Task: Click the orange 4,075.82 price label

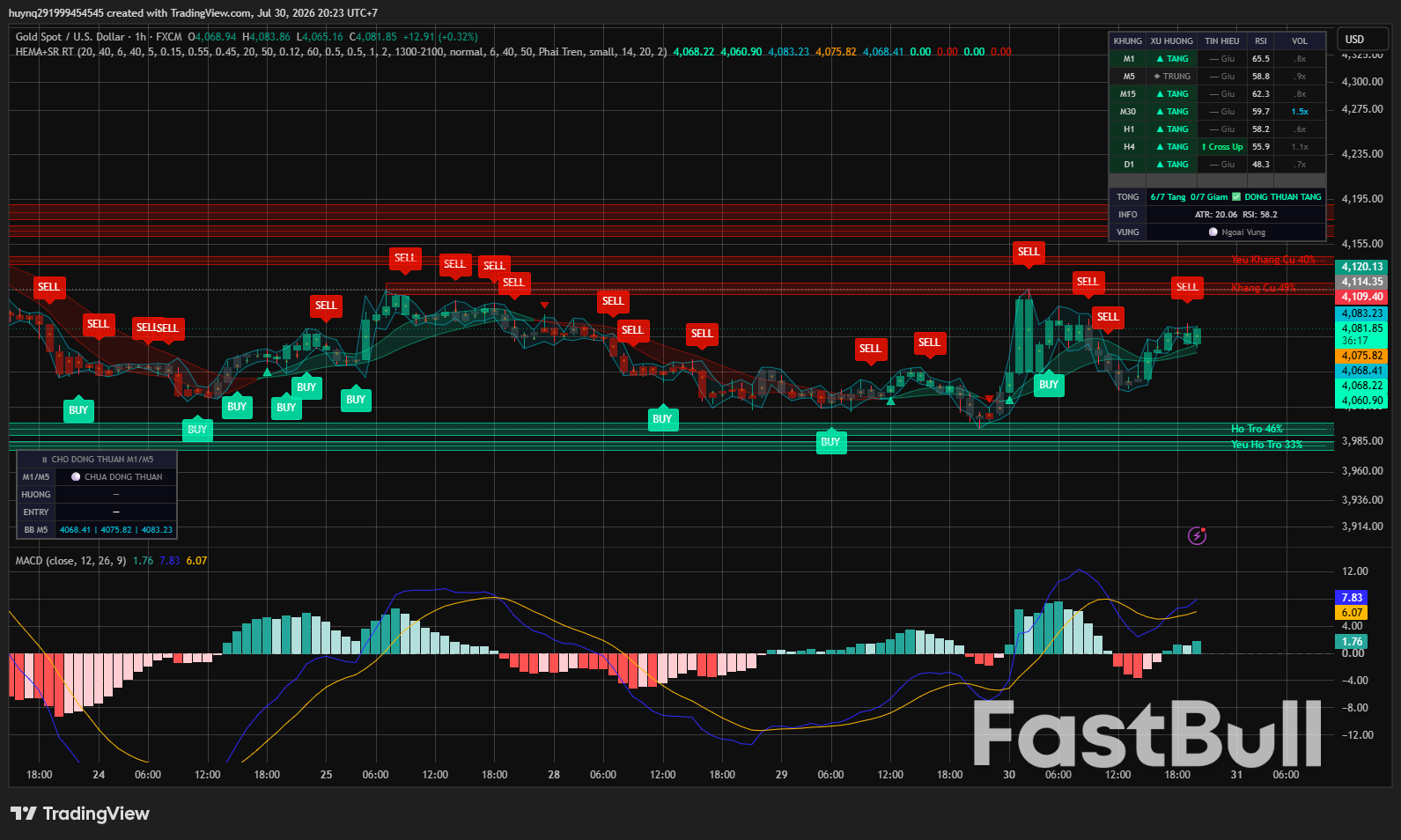Action: coord(1361,357)
